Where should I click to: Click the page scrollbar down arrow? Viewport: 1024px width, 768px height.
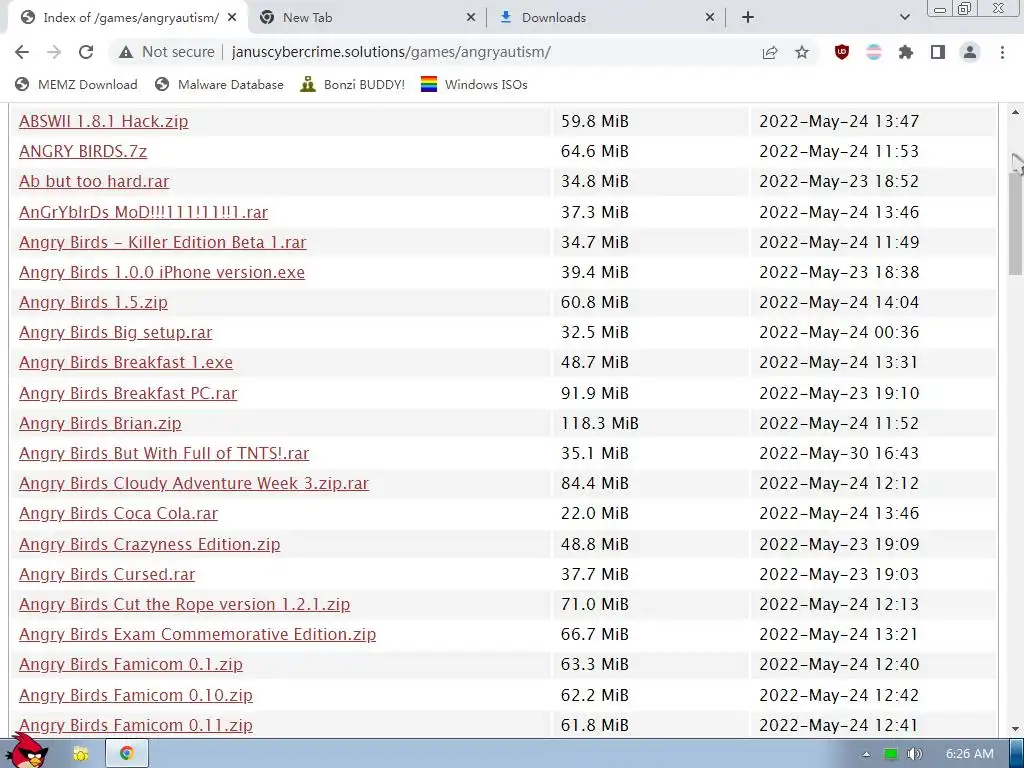point(1016,729)
